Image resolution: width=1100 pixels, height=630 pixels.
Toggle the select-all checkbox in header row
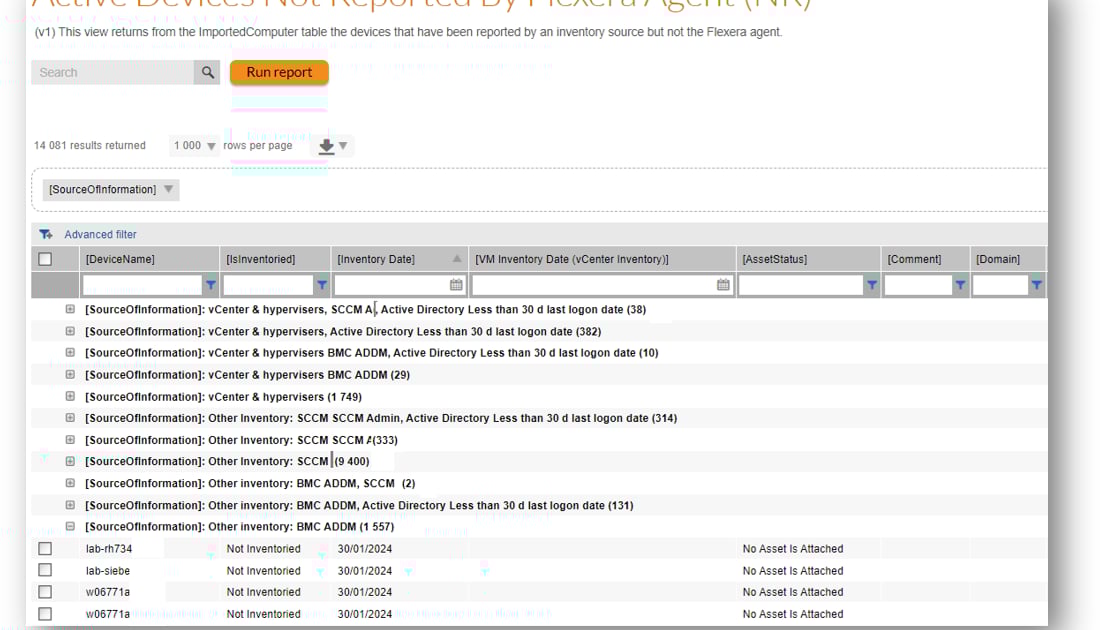click(43, 258)
